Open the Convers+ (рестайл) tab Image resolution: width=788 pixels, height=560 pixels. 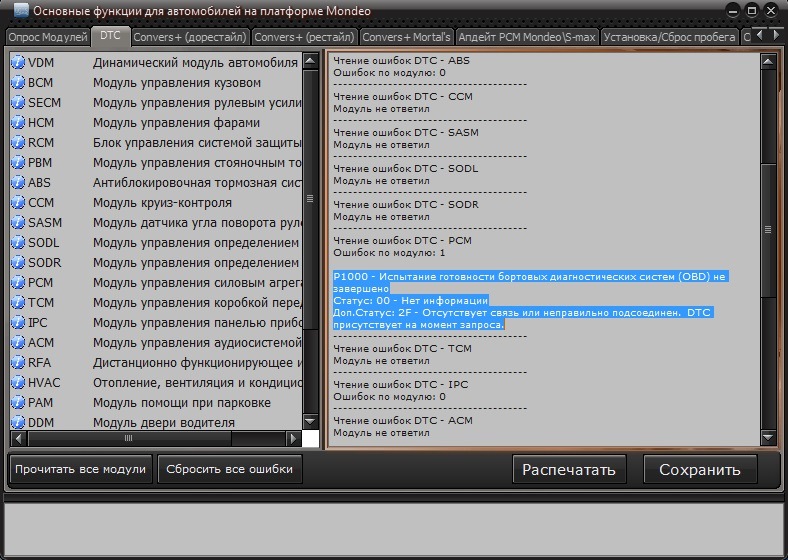(305, 37)
